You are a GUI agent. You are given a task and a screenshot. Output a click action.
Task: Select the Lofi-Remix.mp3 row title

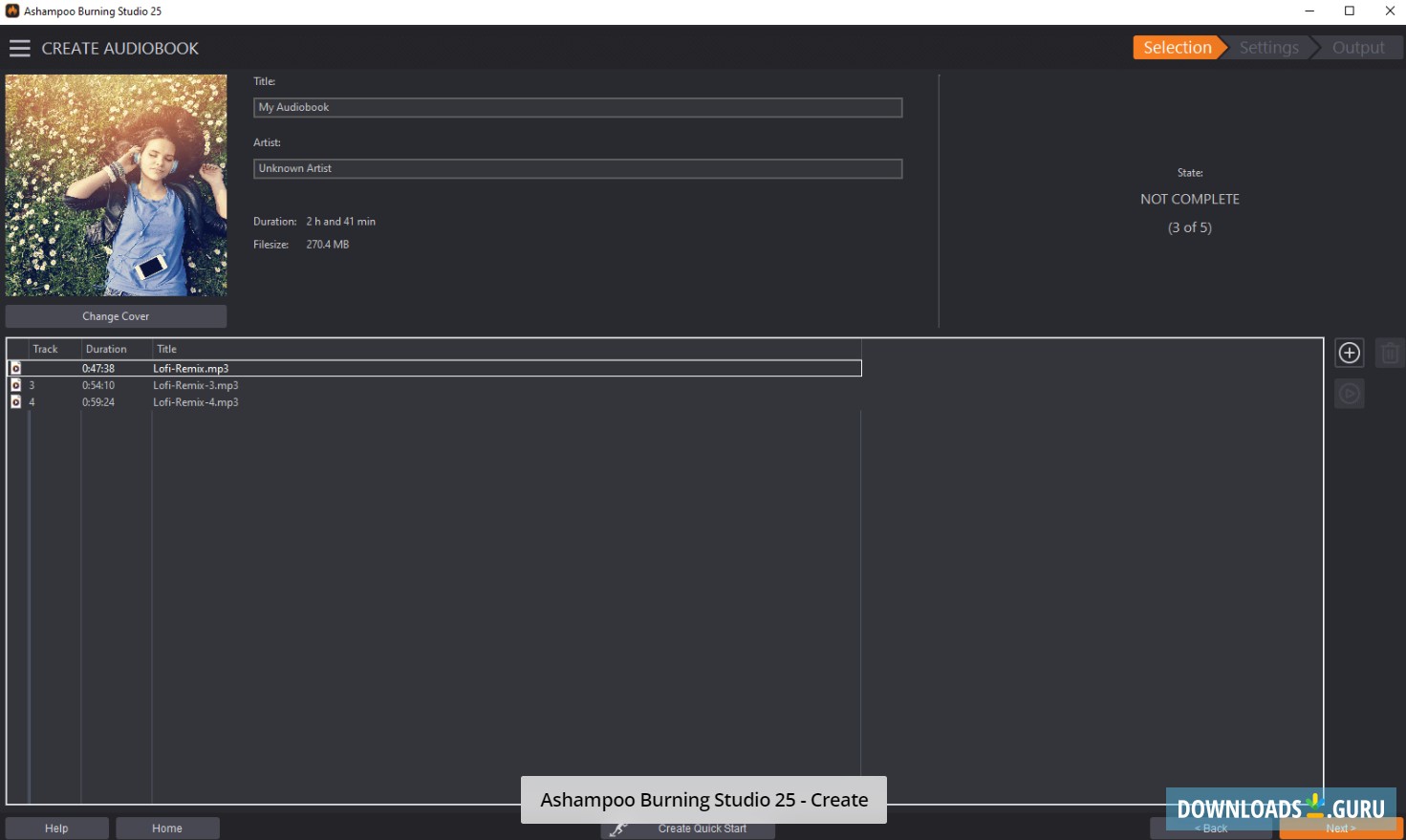191,368
